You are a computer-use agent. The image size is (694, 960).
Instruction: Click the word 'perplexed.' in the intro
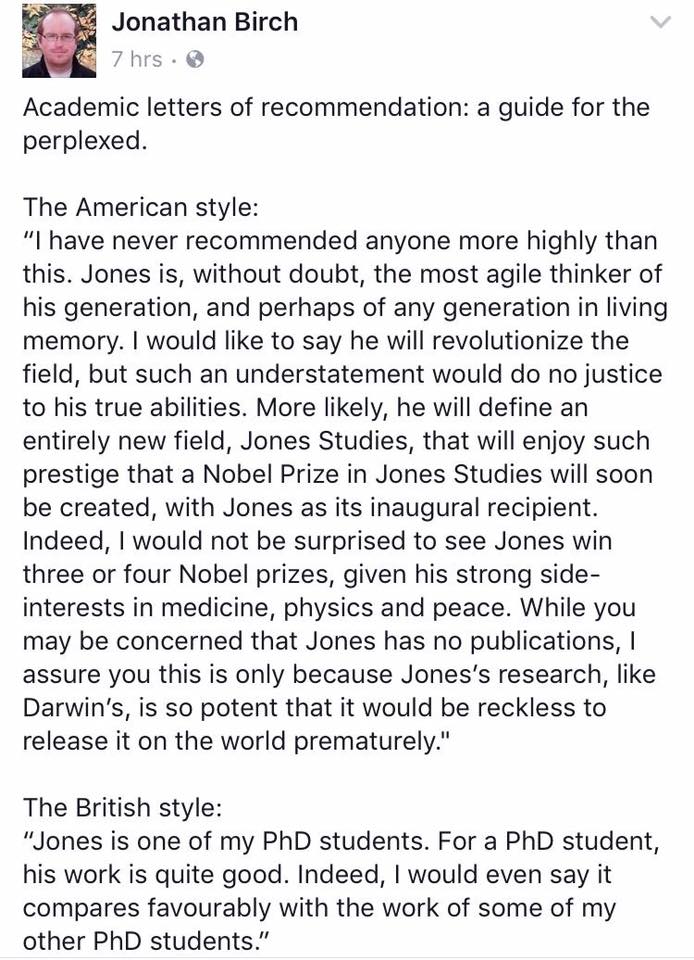(x=85, y=141)
